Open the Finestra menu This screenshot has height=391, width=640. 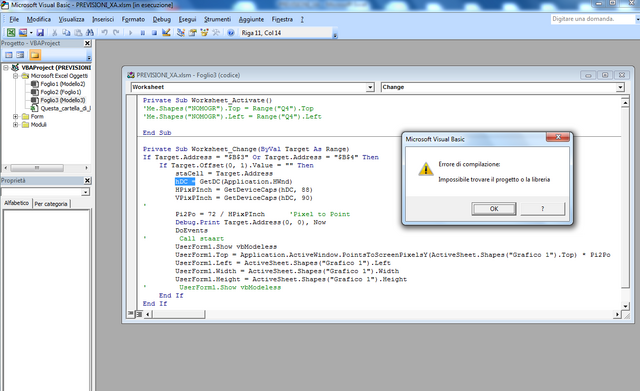[282, 19]
